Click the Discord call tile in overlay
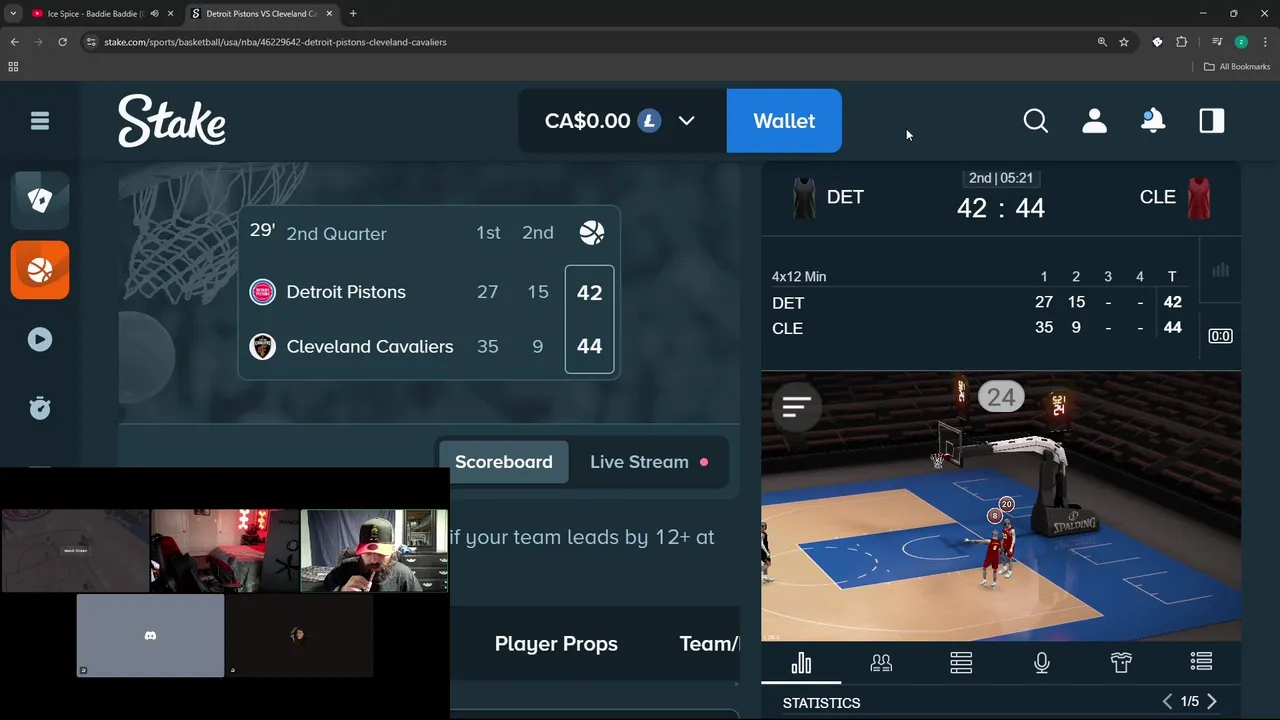This screenshot has width=1280, height=720. (150, 636)
